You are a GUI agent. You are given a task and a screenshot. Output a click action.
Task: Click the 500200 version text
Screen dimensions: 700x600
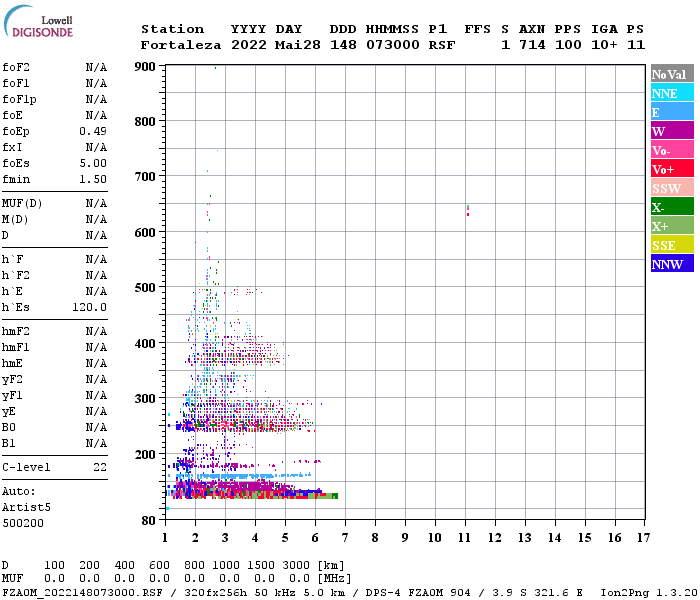click(23, 524)
